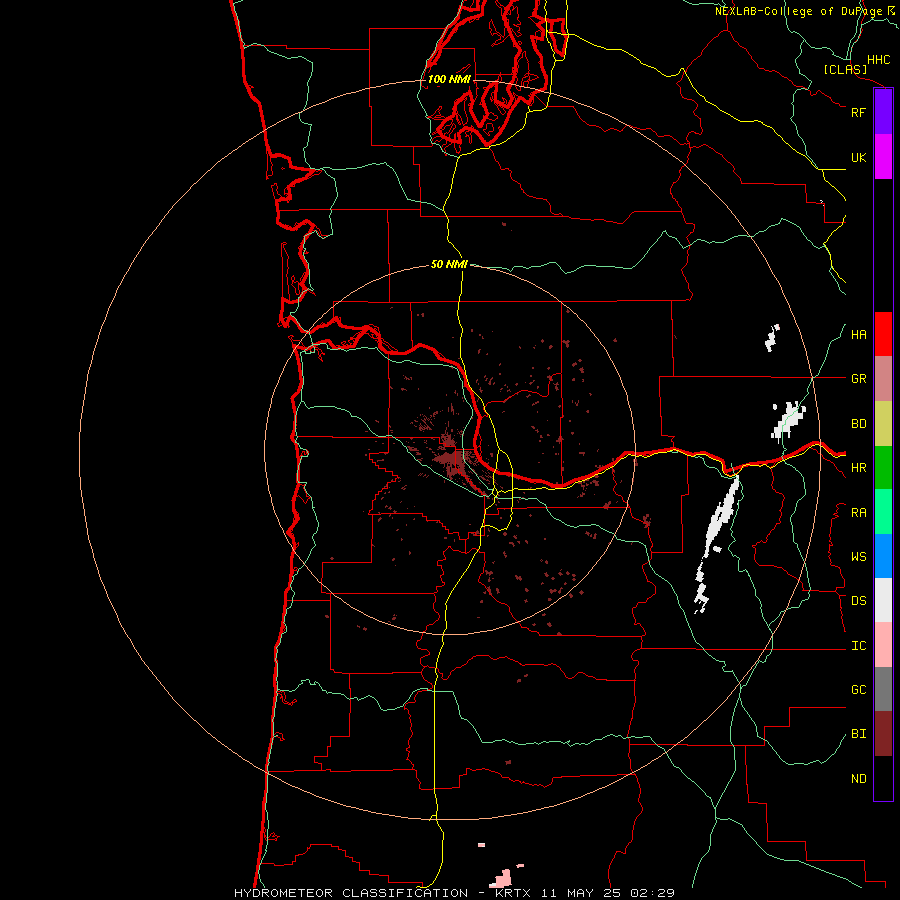Click the light pink IC legend swatch
The height and width of the screenshot is (900, 900).
point(883,645)
